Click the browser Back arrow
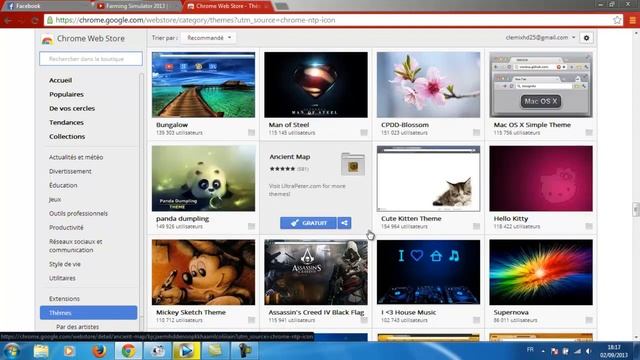This screenshot has height=360, width=640. [x=8, y=20]
